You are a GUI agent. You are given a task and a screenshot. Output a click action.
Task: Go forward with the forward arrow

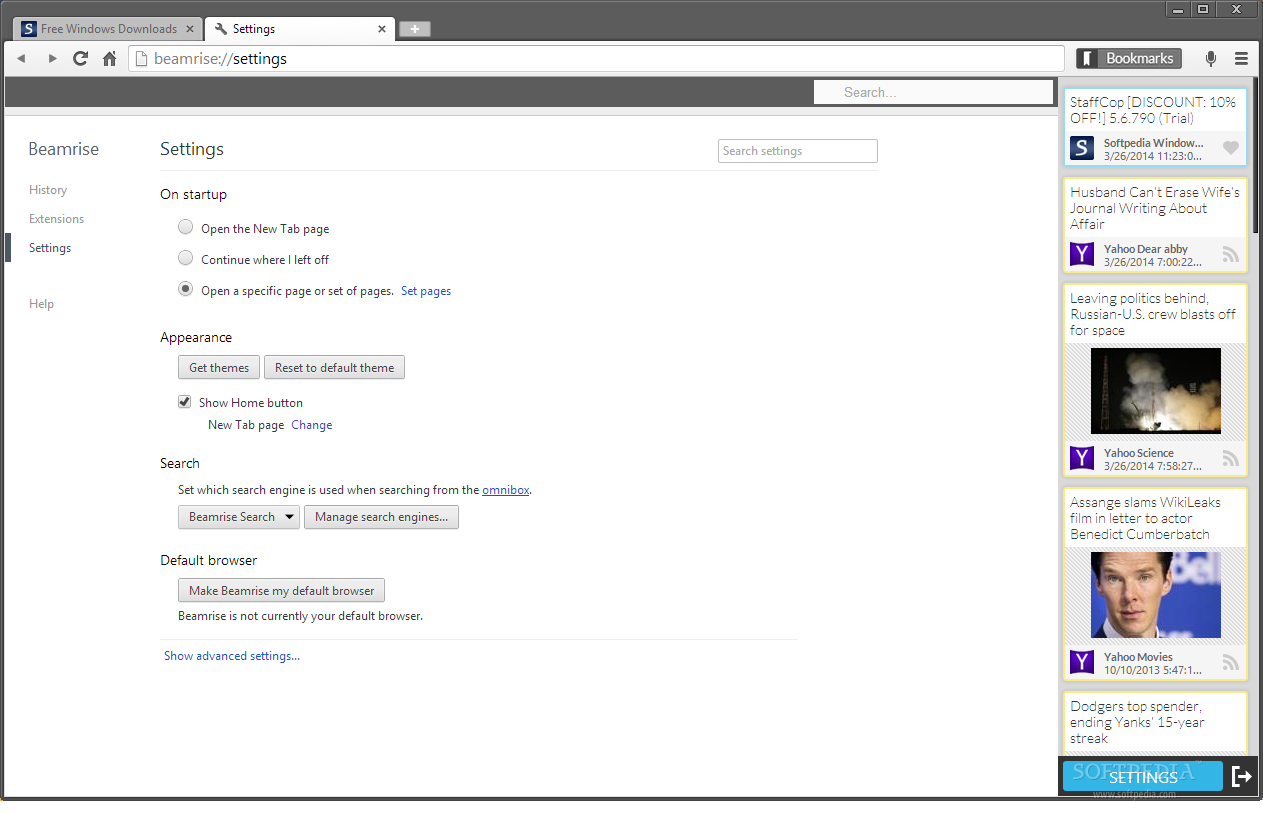point(53,59)
